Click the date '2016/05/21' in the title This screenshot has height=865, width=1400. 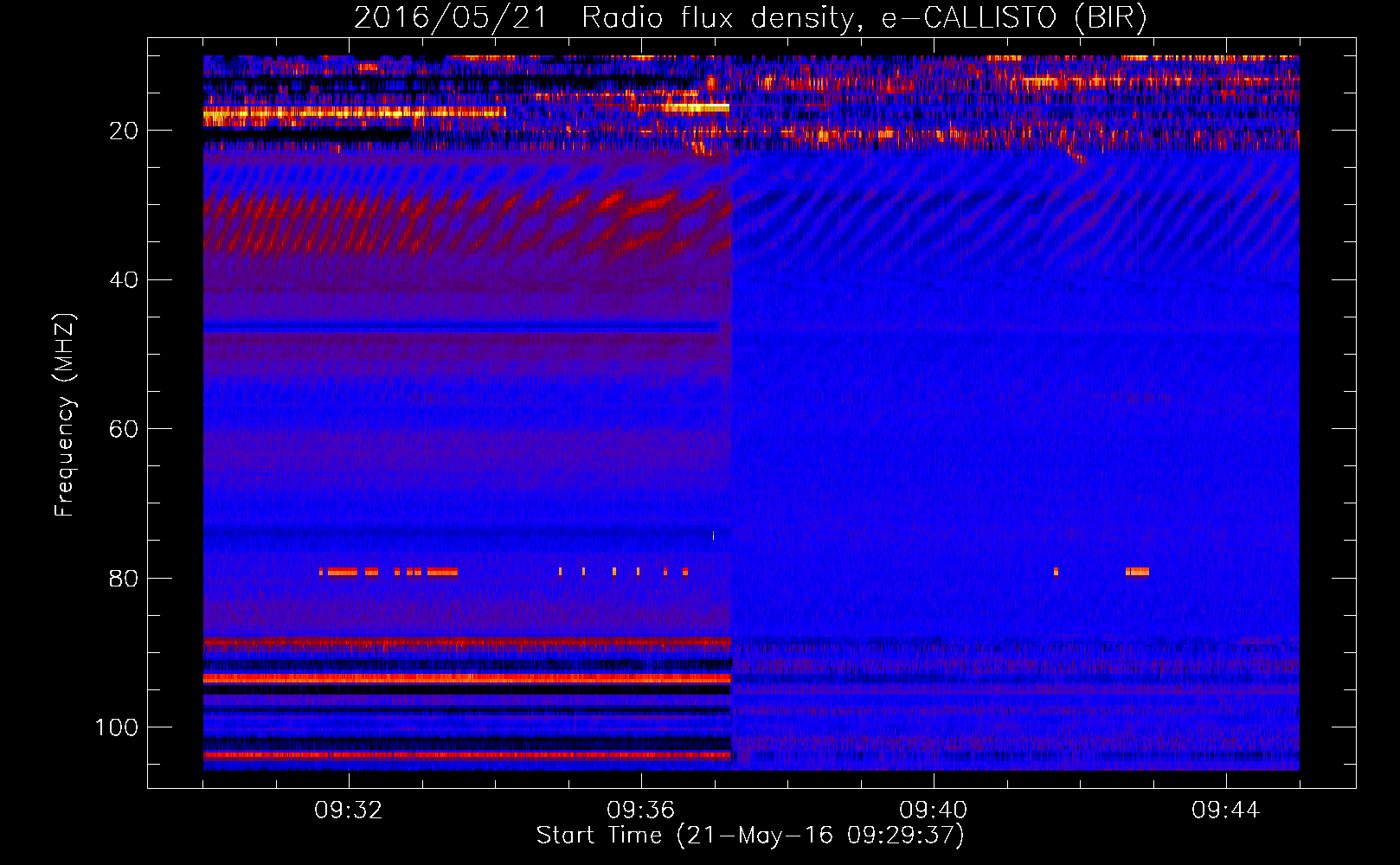pyautogui.click(x=451, y=17)
